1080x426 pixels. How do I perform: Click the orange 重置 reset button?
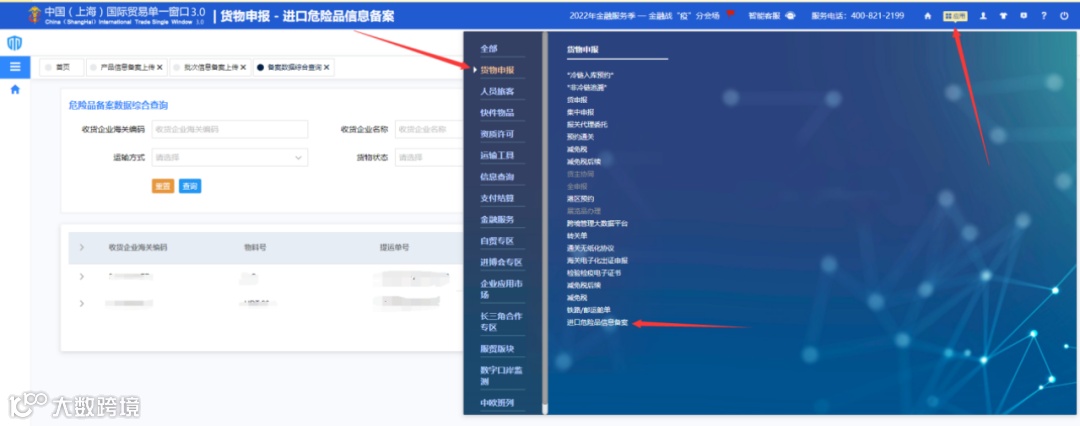pos(163,186)
